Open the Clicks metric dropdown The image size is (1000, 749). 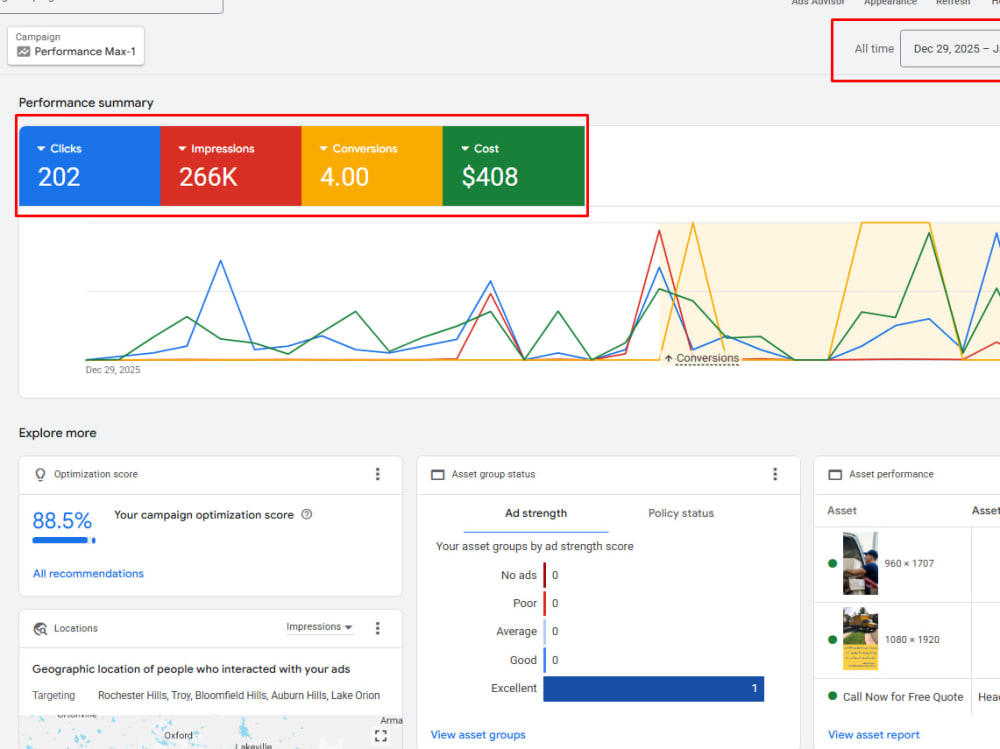[59, 149]
